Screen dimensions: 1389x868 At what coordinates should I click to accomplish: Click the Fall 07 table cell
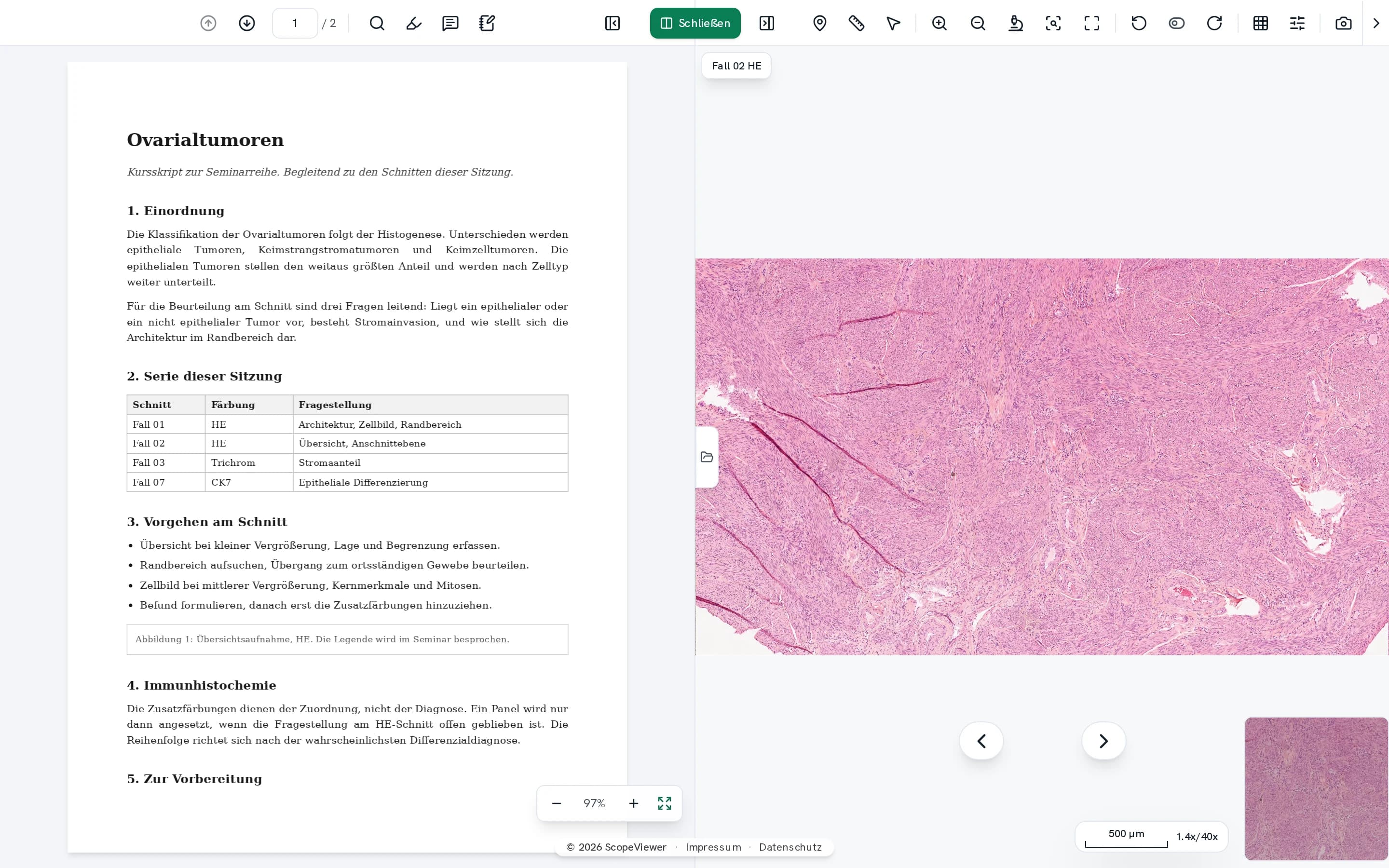[x=166, y=482]
